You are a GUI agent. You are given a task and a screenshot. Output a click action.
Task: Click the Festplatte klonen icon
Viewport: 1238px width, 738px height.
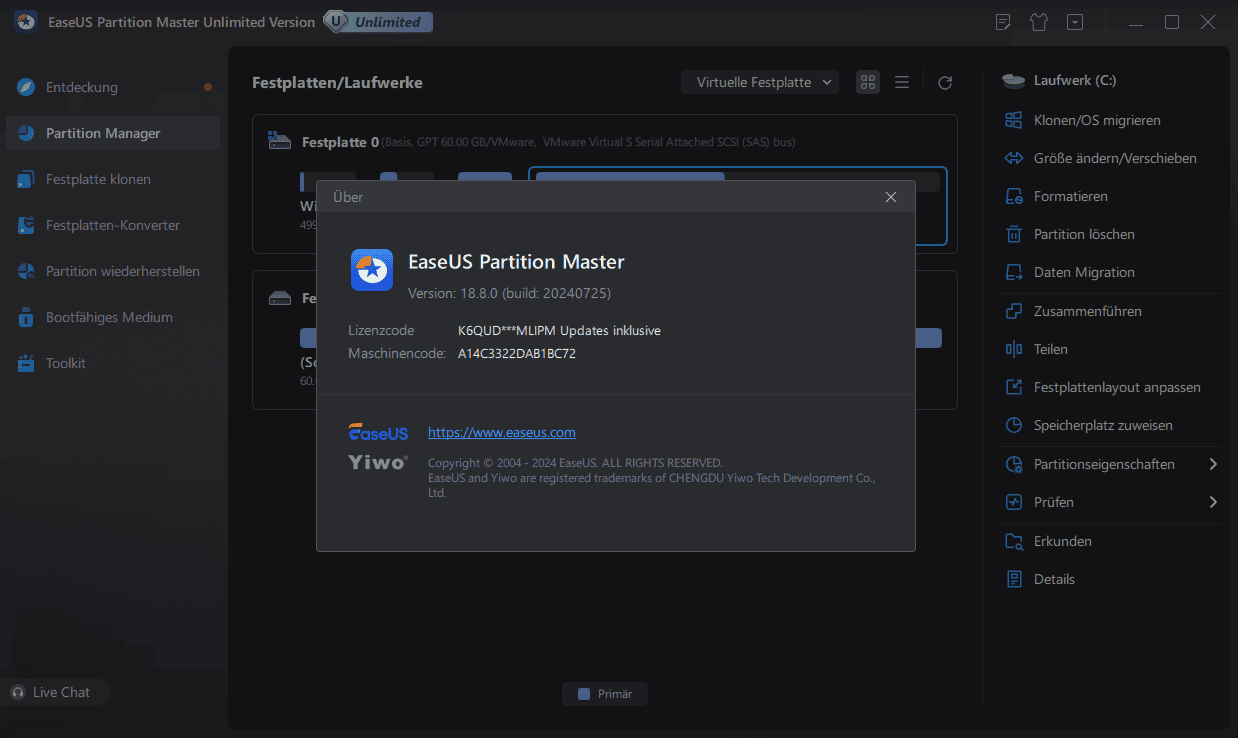pyautogui.click(x=26, y=179)
